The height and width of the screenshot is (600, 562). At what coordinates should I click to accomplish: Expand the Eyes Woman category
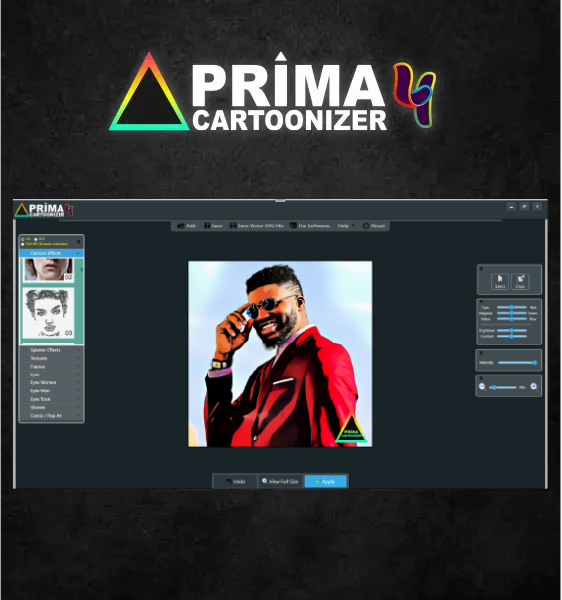52,382
